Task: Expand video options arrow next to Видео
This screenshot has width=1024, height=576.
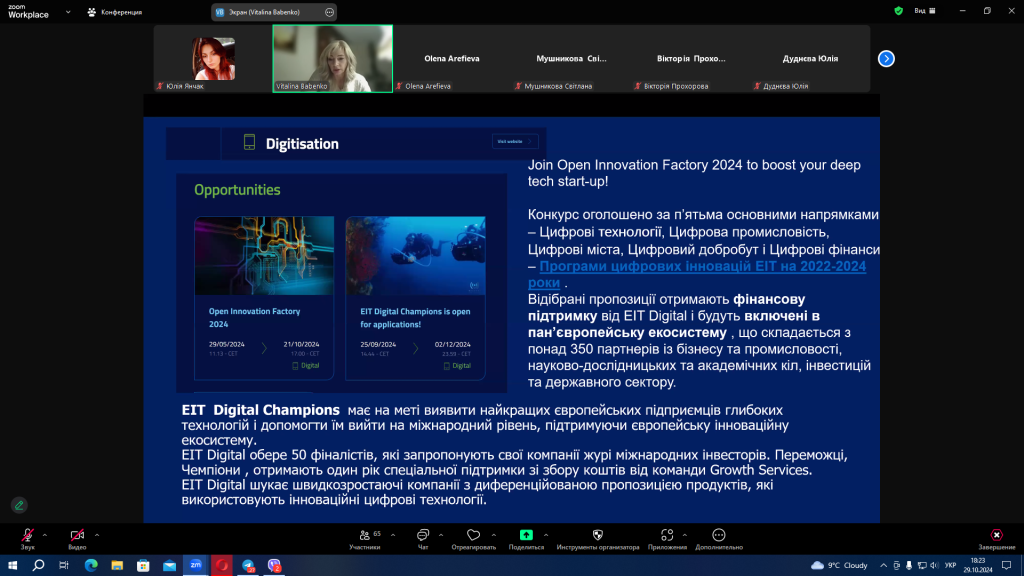Action: pyautogui.click(x=97, y=535)
